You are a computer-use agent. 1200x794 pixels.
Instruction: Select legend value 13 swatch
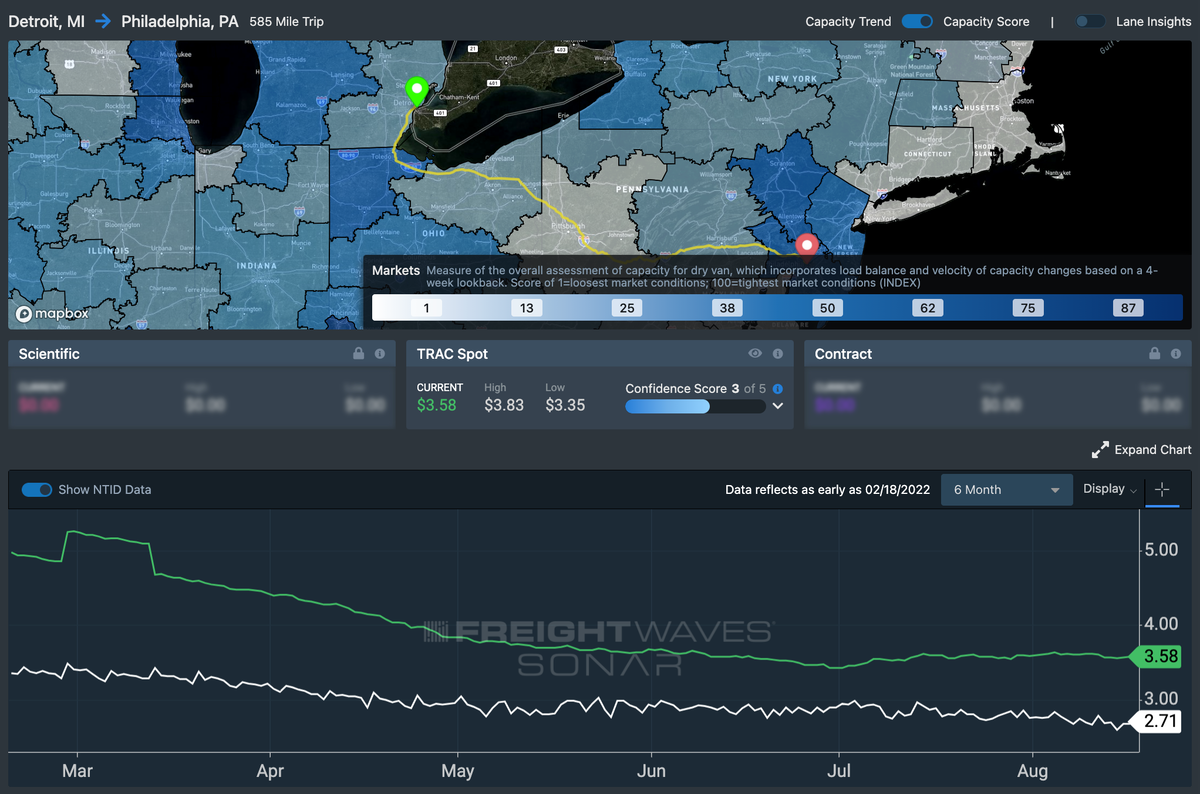coord(527,308)
